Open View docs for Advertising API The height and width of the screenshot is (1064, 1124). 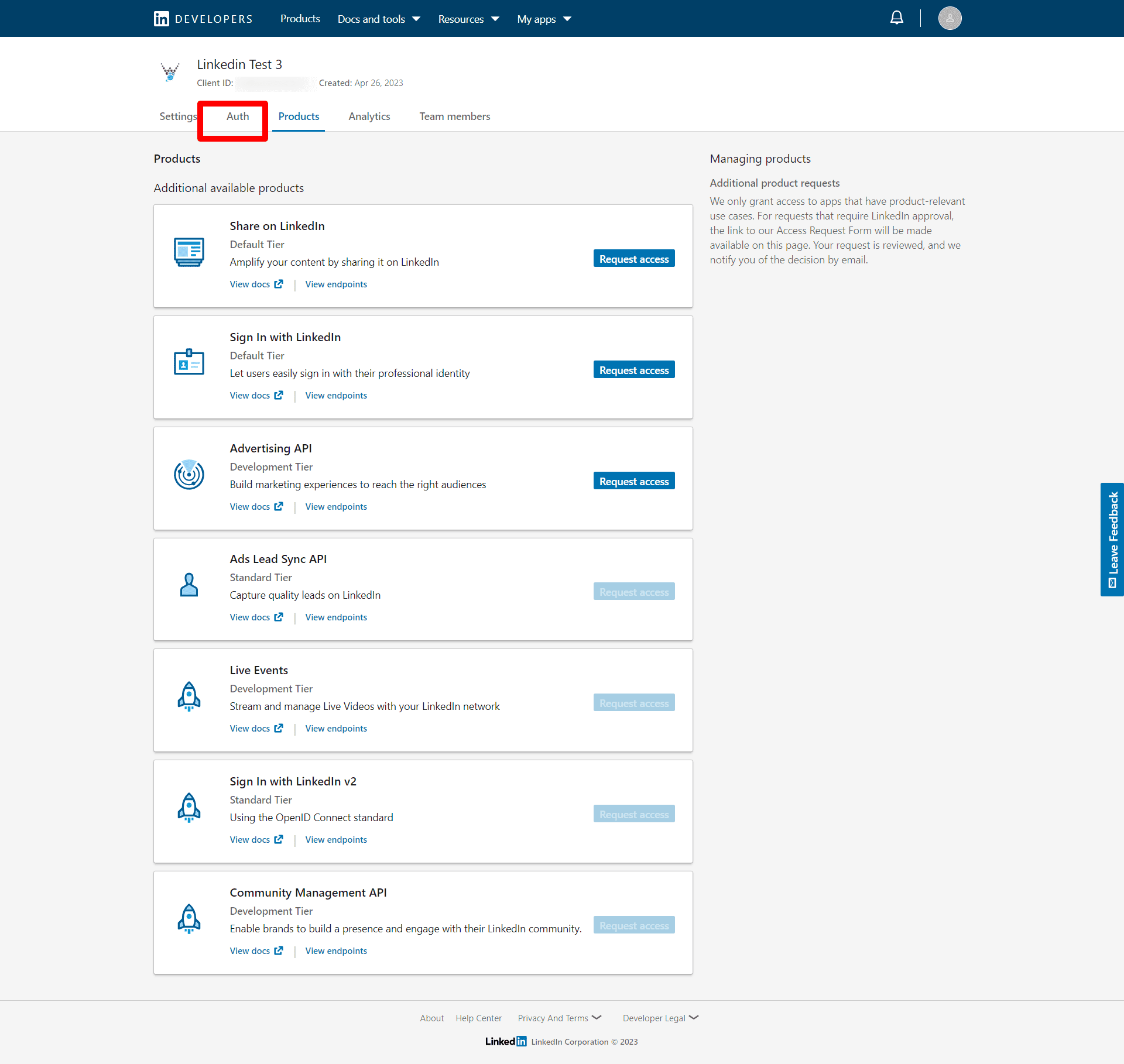pos(256,506)
